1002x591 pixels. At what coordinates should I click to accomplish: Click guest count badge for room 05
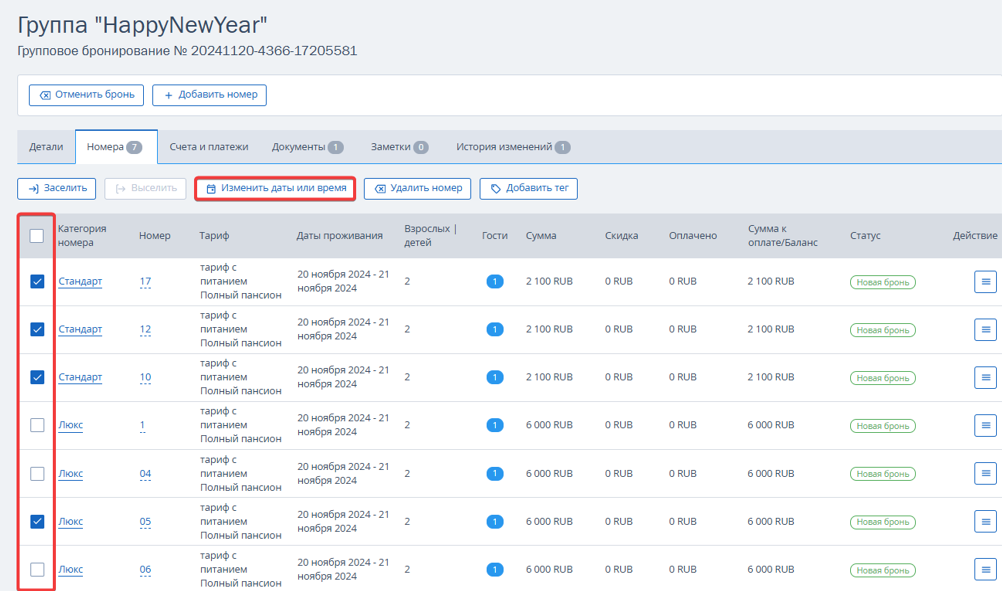pyautogui.click(x=495, y=522)
